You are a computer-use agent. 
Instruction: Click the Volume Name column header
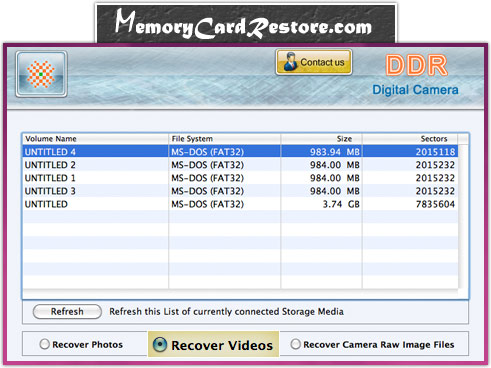tap(95, 139)
